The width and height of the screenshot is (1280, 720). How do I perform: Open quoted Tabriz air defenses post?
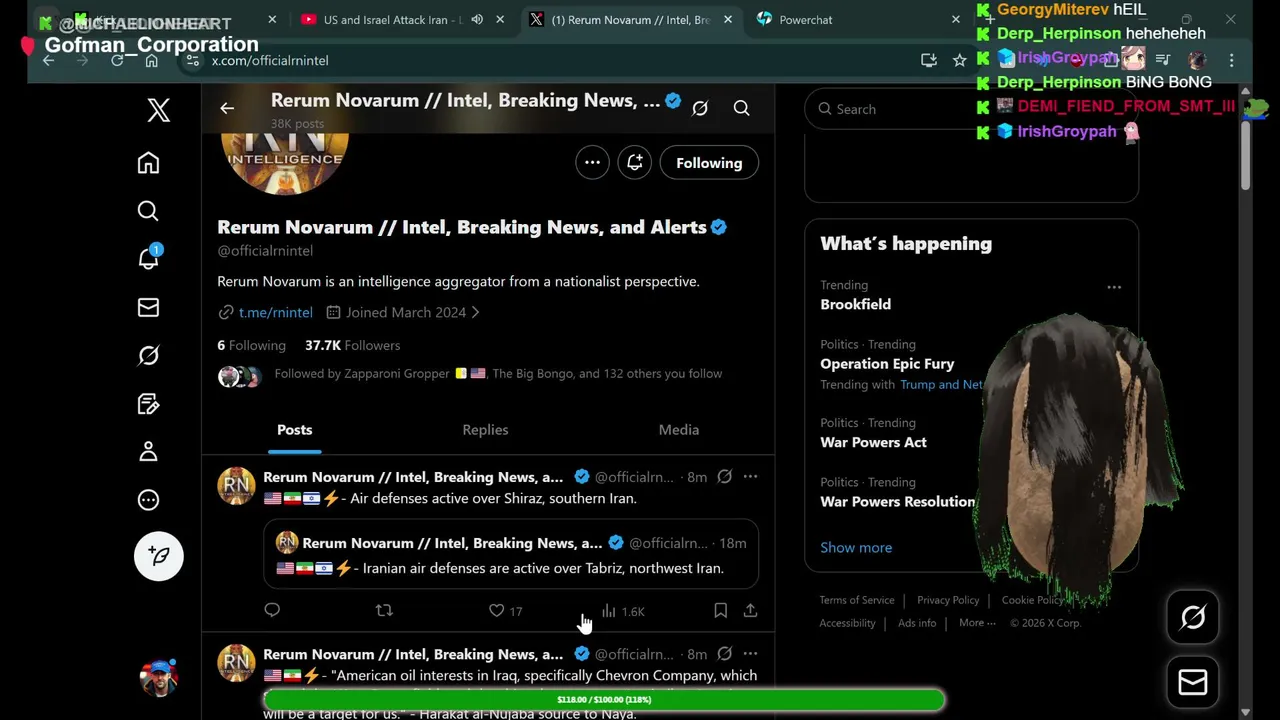coord(511,555)
